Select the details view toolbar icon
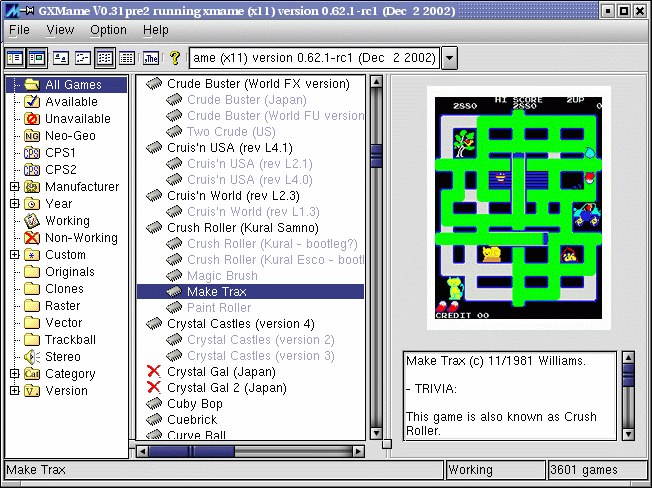Viewport: 652px width, 488px height. click(127, 58)
